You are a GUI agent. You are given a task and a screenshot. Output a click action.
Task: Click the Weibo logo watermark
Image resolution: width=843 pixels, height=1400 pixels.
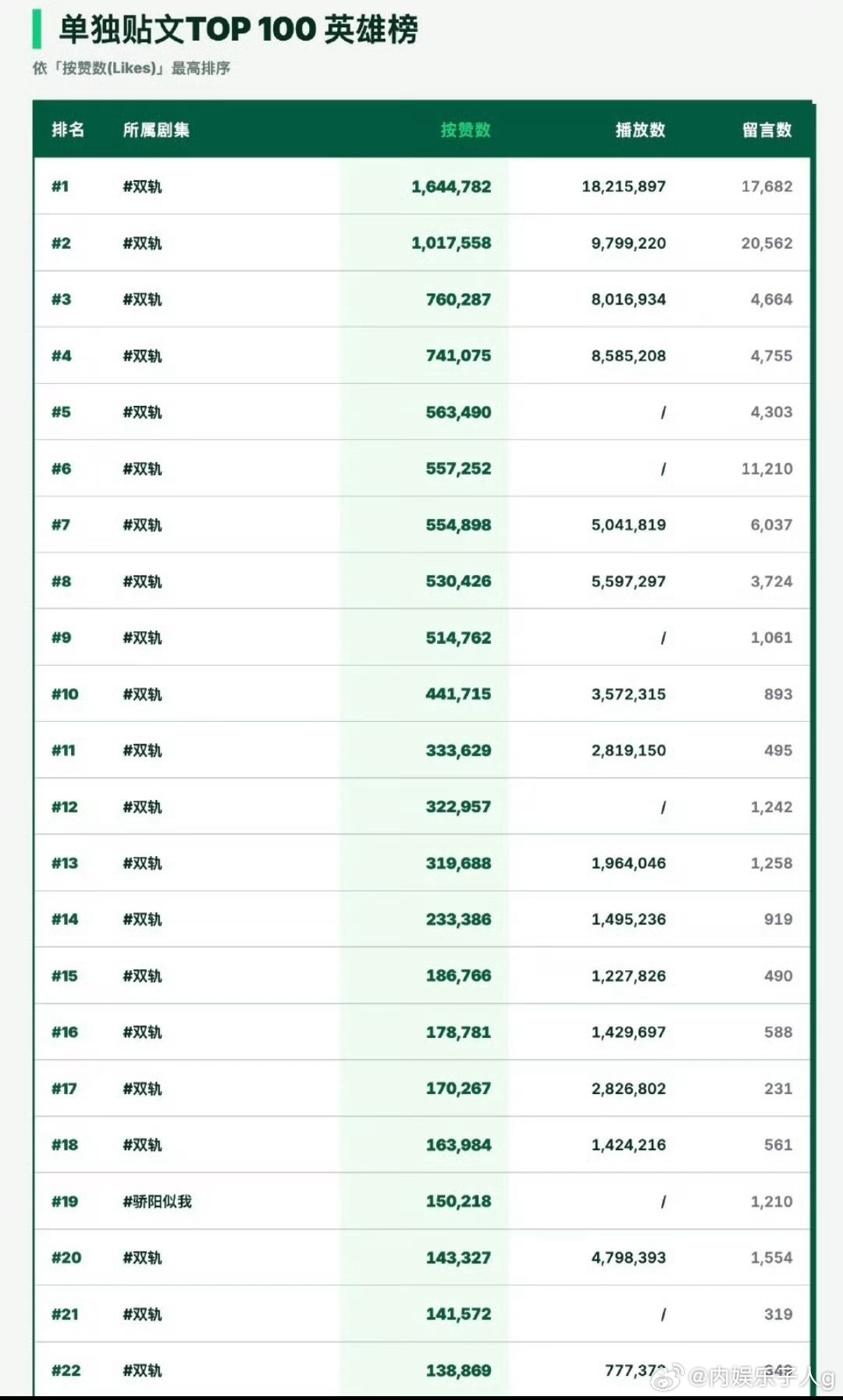pos(667,1377)
